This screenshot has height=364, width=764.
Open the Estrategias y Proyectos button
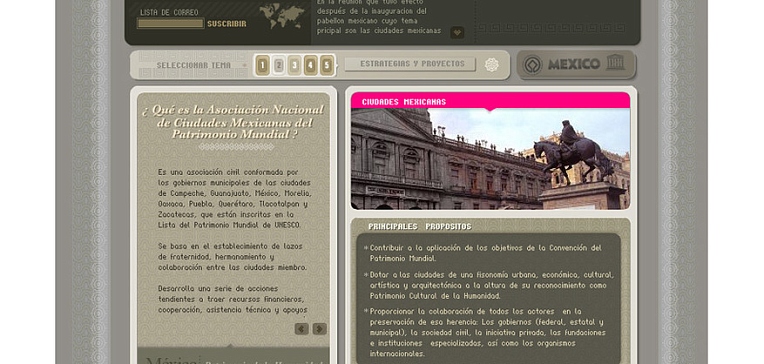click(410, 64)
